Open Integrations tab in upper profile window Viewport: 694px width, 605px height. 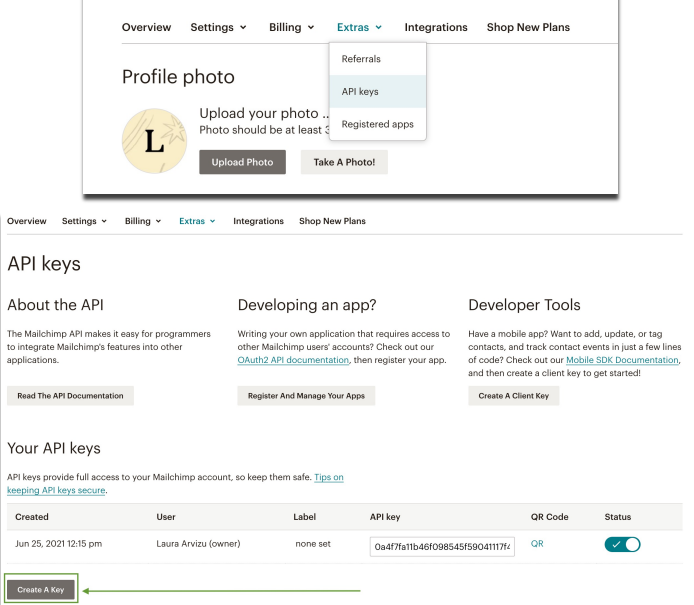tap(436, 27)
